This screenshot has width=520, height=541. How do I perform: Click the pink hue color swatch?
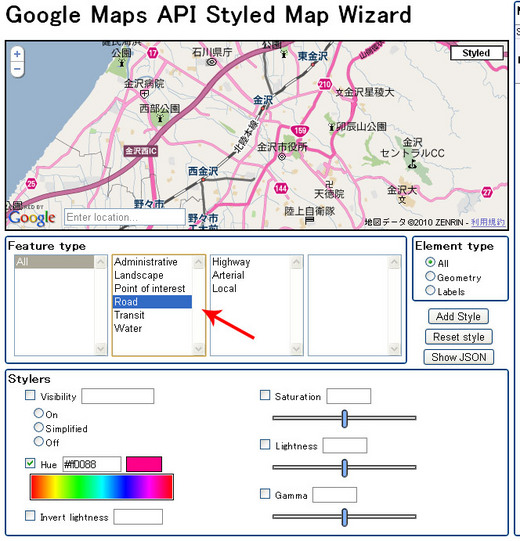[x=144, y=464]
